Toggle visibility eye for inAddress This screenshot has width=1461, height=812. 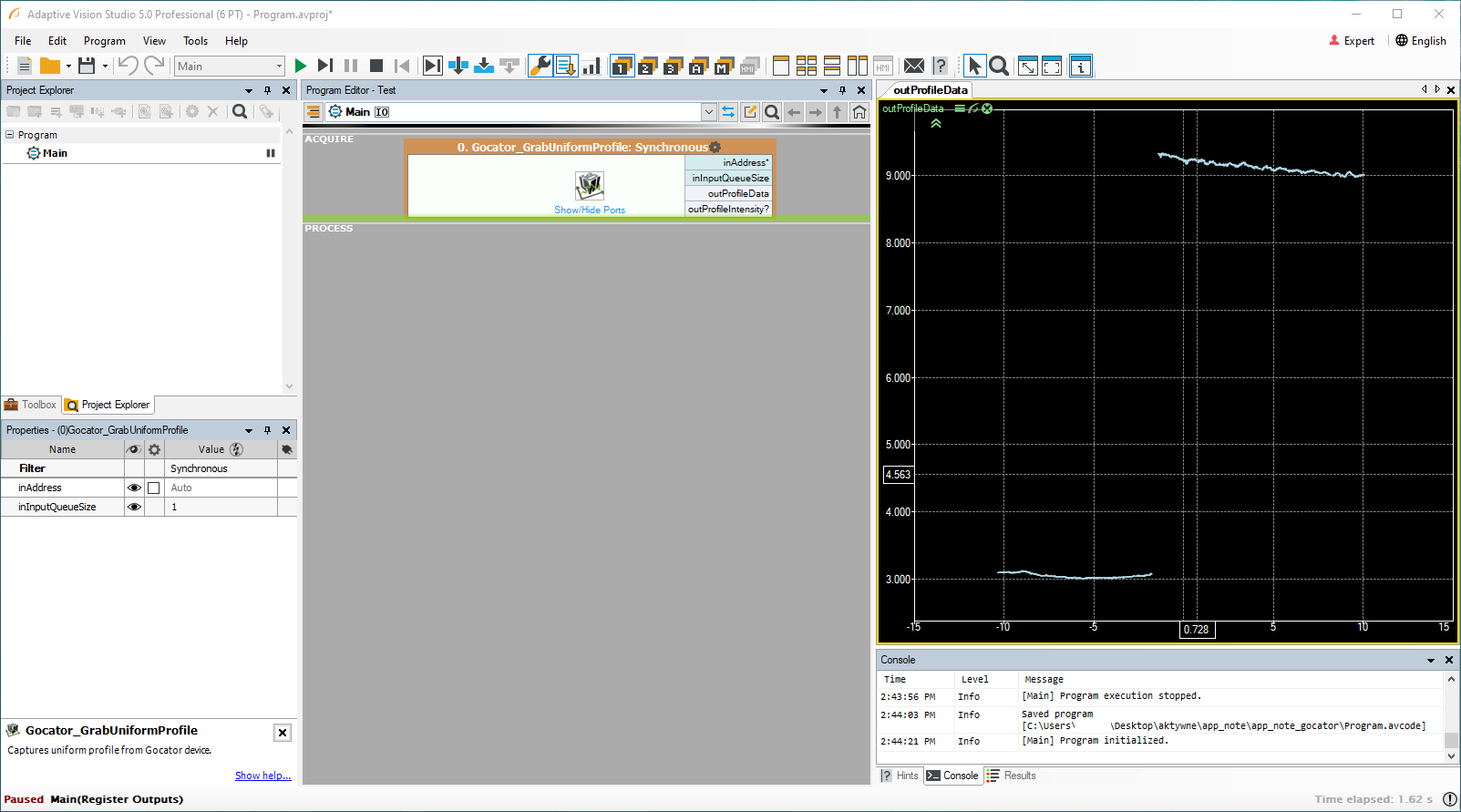point(134,488)
